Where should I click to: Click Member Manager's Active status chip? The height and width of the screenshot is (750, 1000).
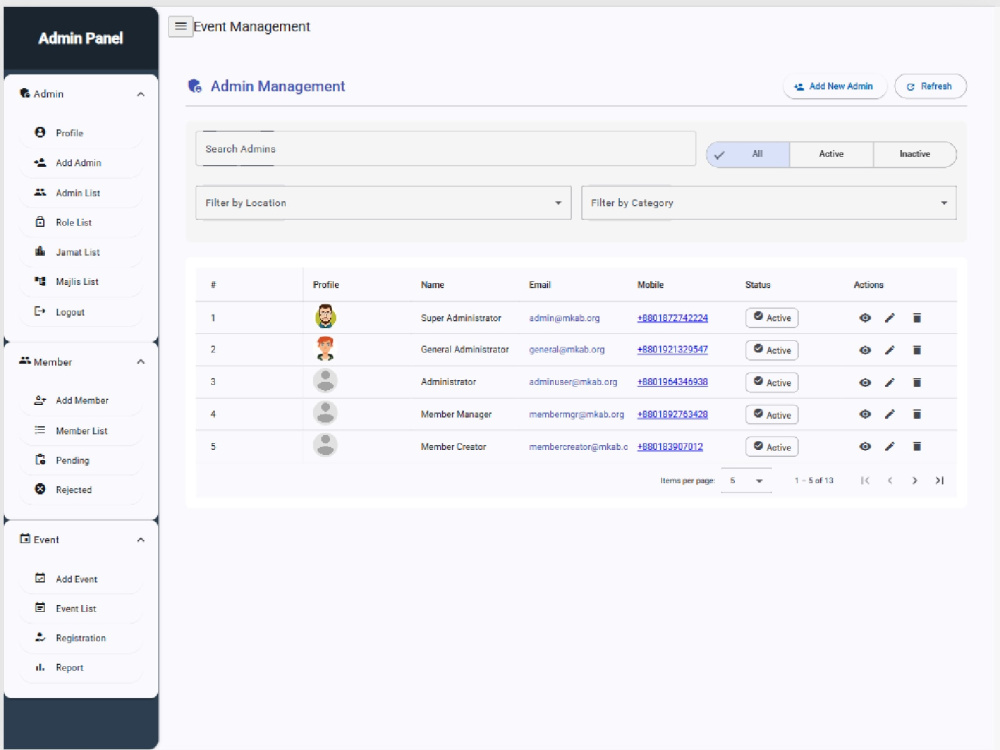(772, 415)
